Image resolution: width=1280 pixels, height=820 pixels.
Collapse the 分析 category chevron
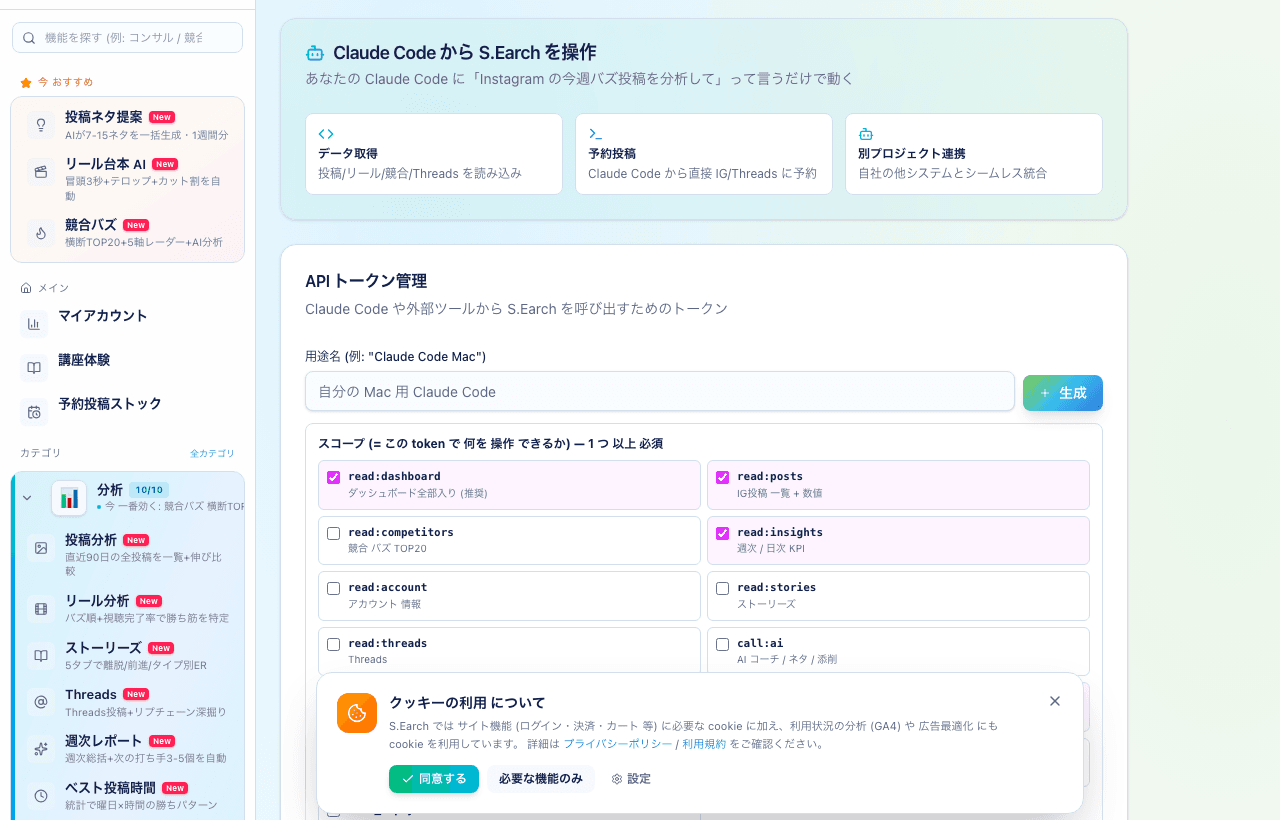pyautogui.click(x=27, y=497)
